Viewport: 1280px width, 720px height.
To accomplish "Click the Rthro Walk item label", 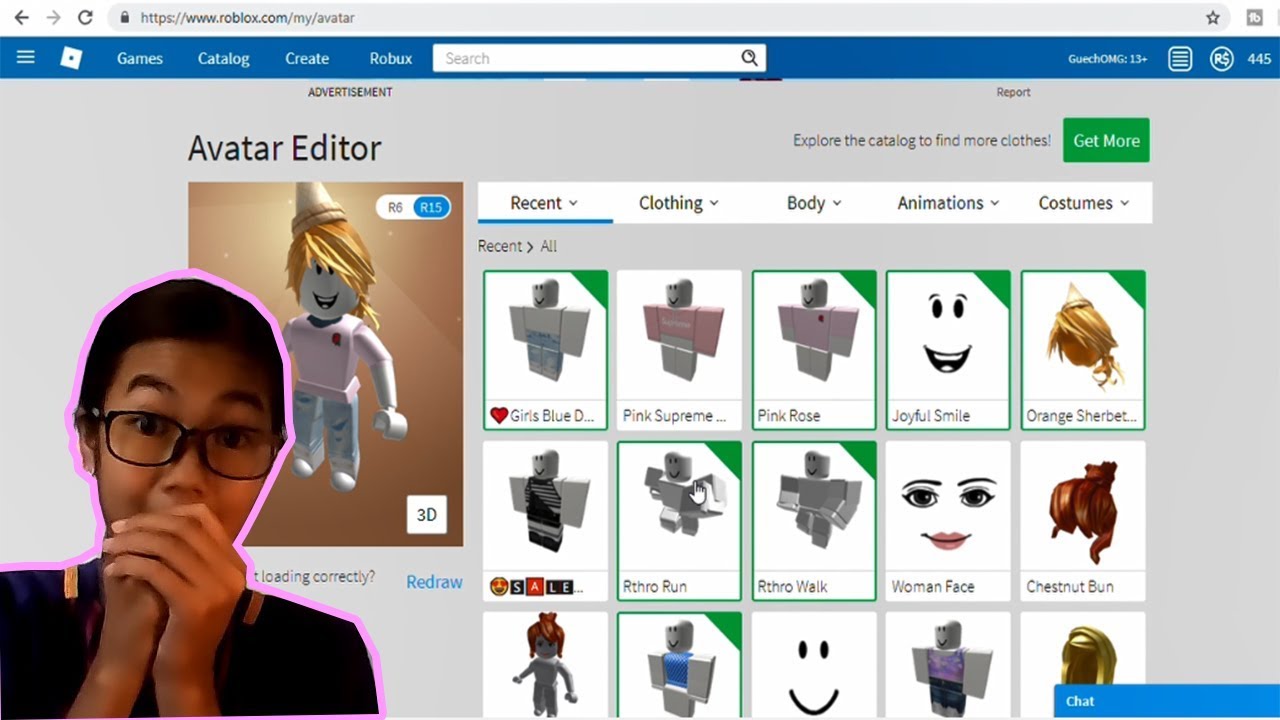I will pyautogui.click(x=793, y=587).
